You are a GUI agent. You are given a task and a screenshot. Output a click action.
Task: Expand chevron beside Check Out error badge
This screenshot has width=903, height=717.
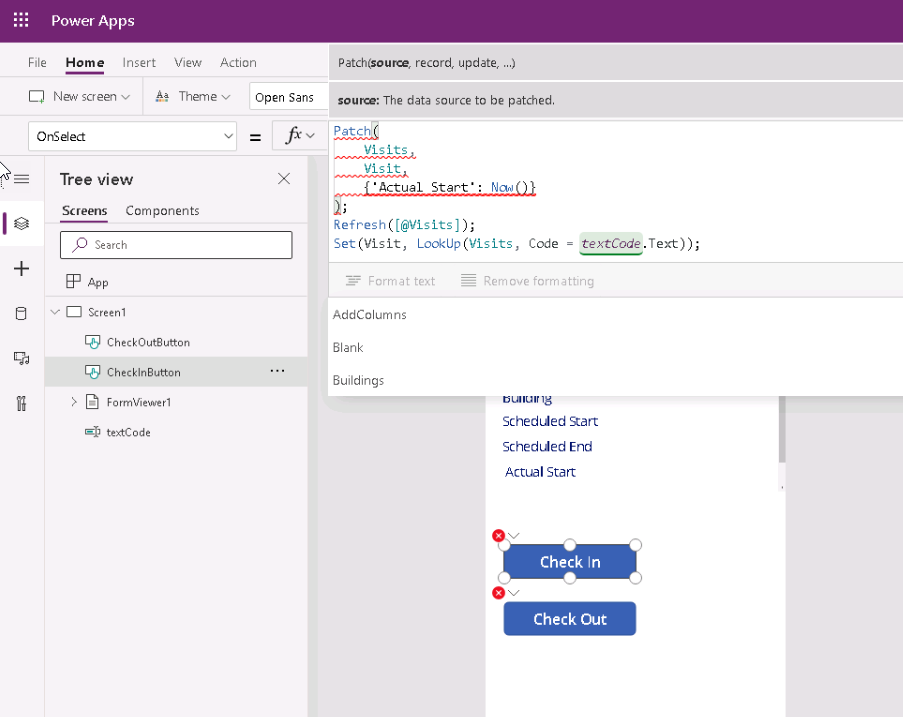(x=514, y=593)
